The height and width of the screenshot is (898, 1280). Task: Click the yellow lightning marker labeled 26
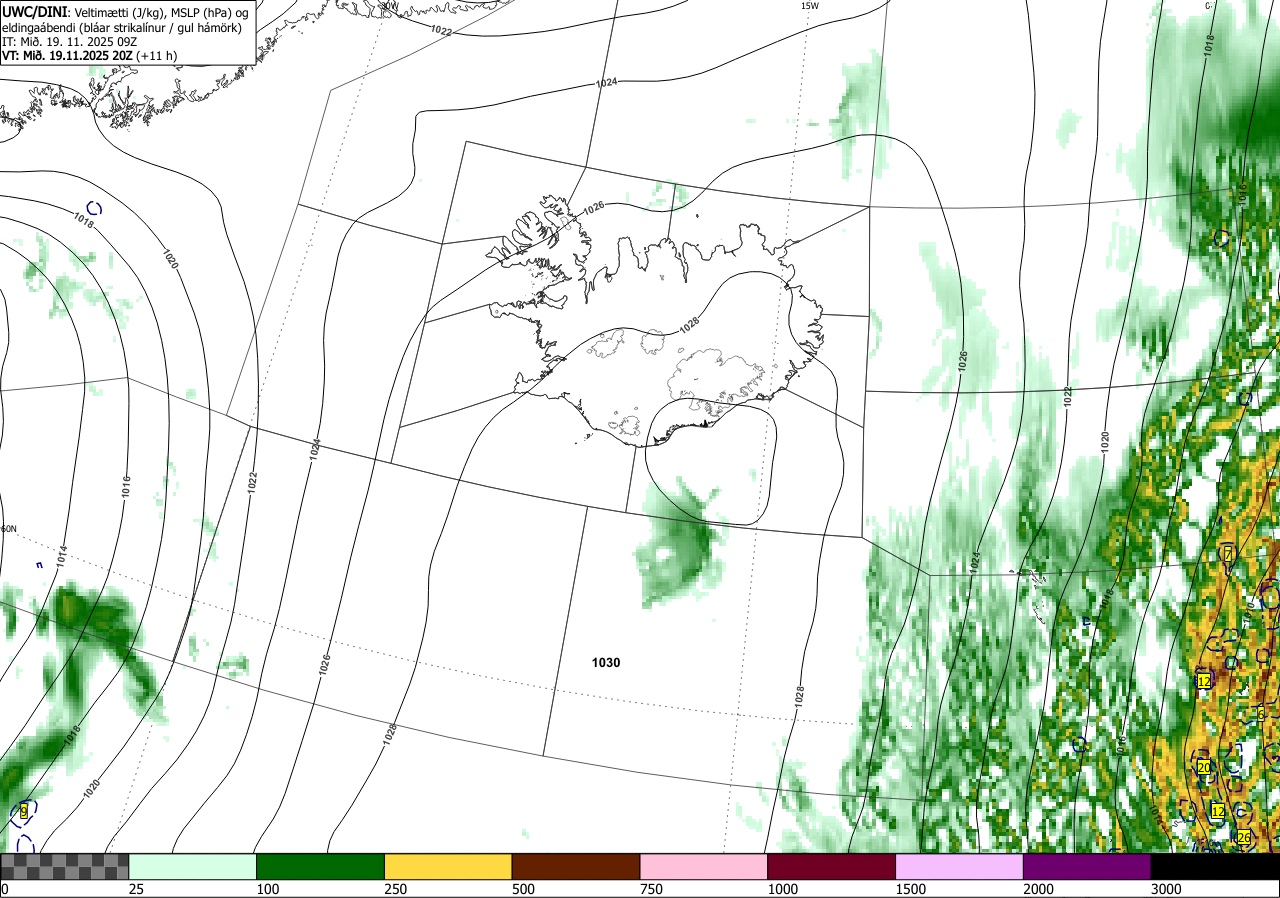(x=1244, y=837)
